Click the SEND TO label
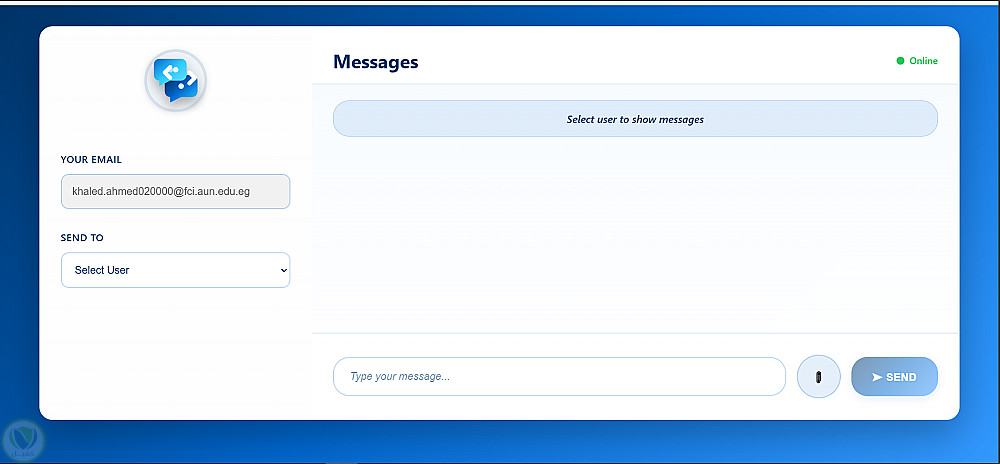Screen dimensions: 1000x464 pyautogui.click(x=82, y=238)
